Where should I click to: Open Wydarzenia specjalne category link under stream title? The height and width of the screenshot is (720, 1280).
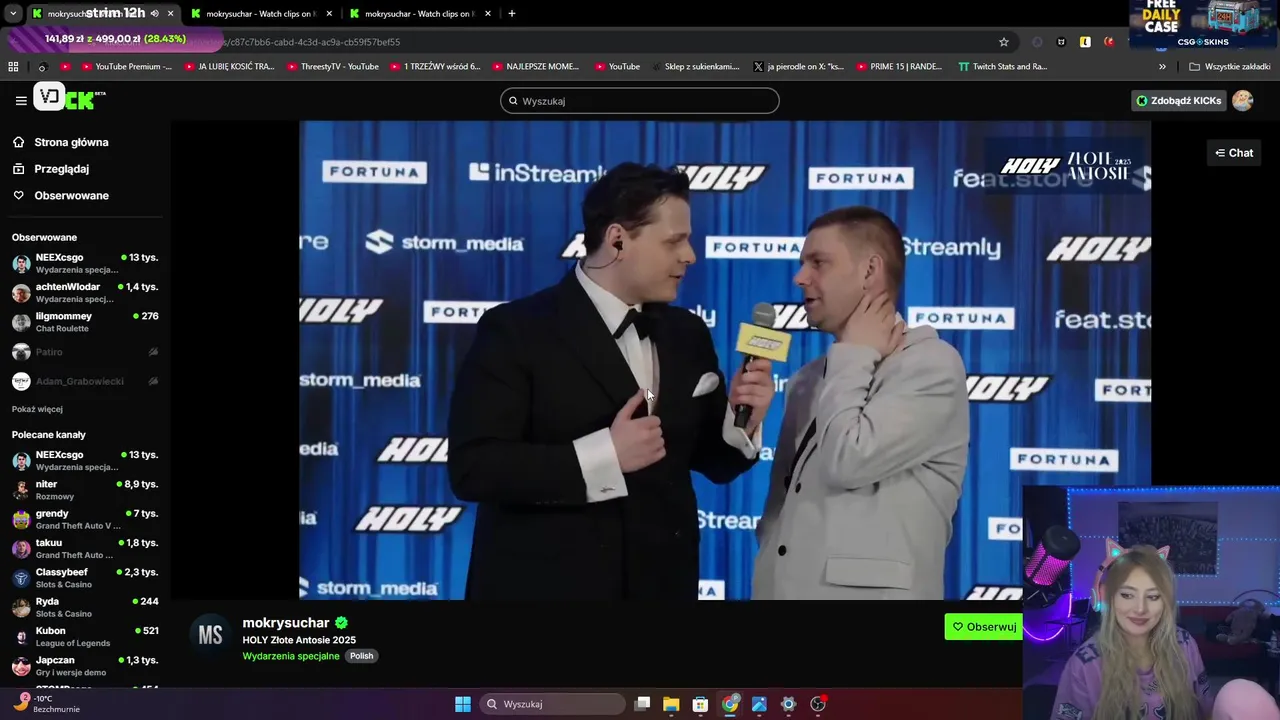pyautogui.click(x=290, y=656)
